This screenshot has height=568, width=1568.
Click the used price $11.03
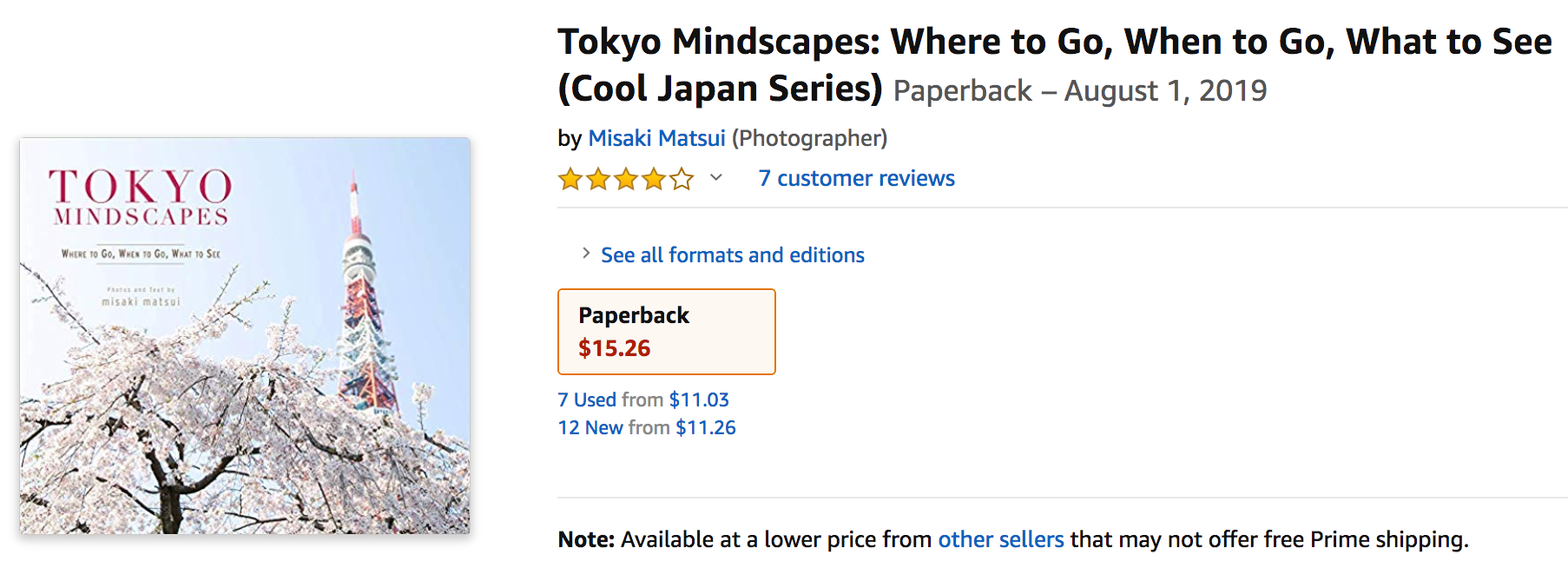point(699,400)
